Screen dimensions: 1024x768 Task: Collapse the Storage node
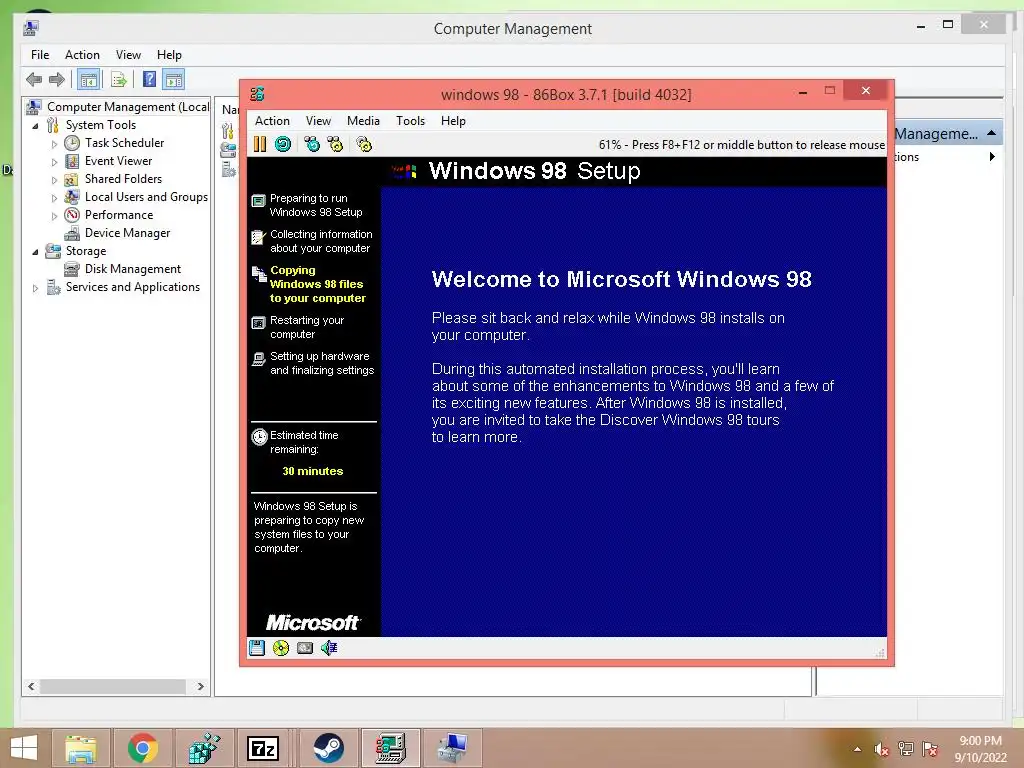point(35,252)
